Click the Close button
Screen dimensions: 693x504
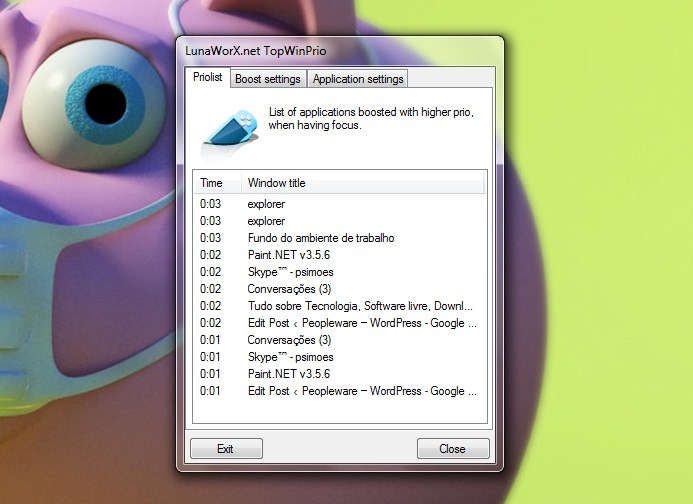453,449
